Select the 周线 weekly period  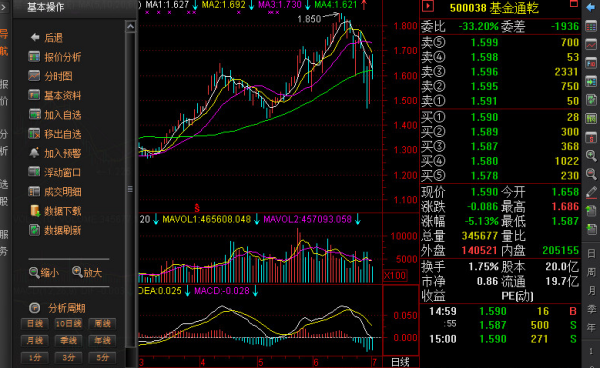102,324
